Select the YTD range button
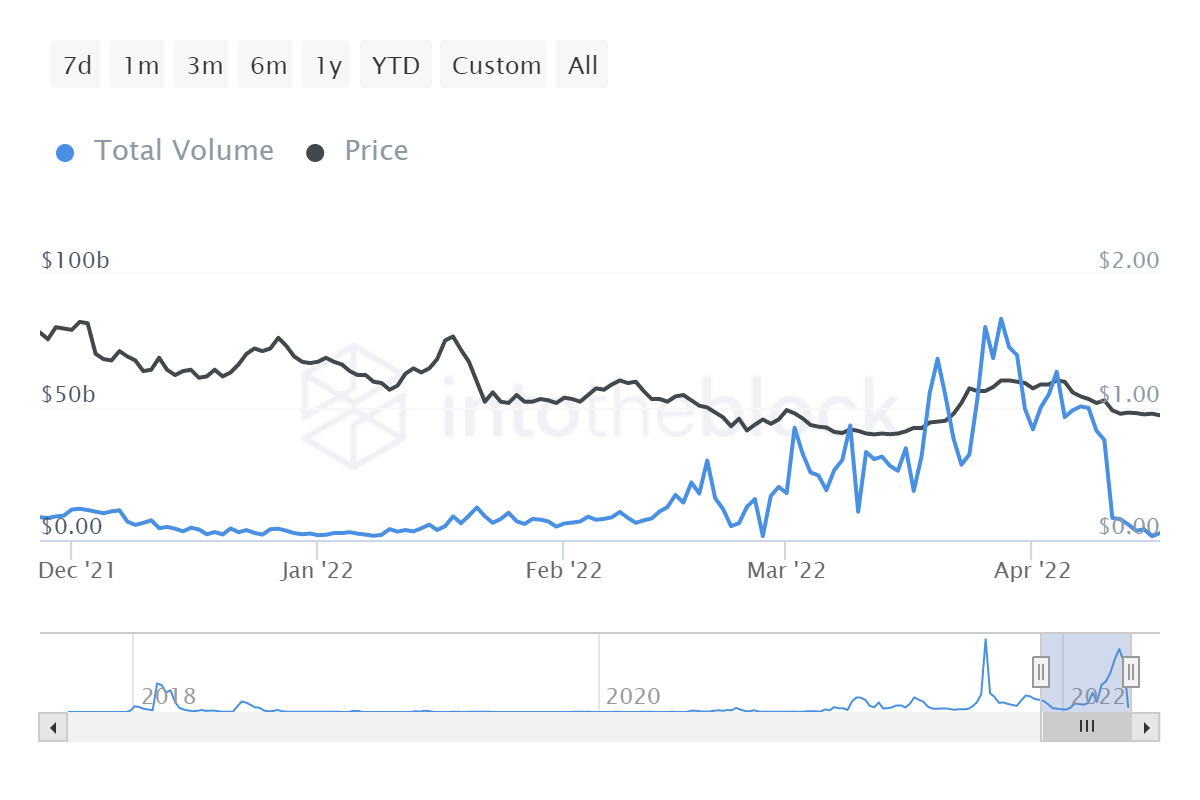Screen dimensions: 1200x800 (395, 64)
